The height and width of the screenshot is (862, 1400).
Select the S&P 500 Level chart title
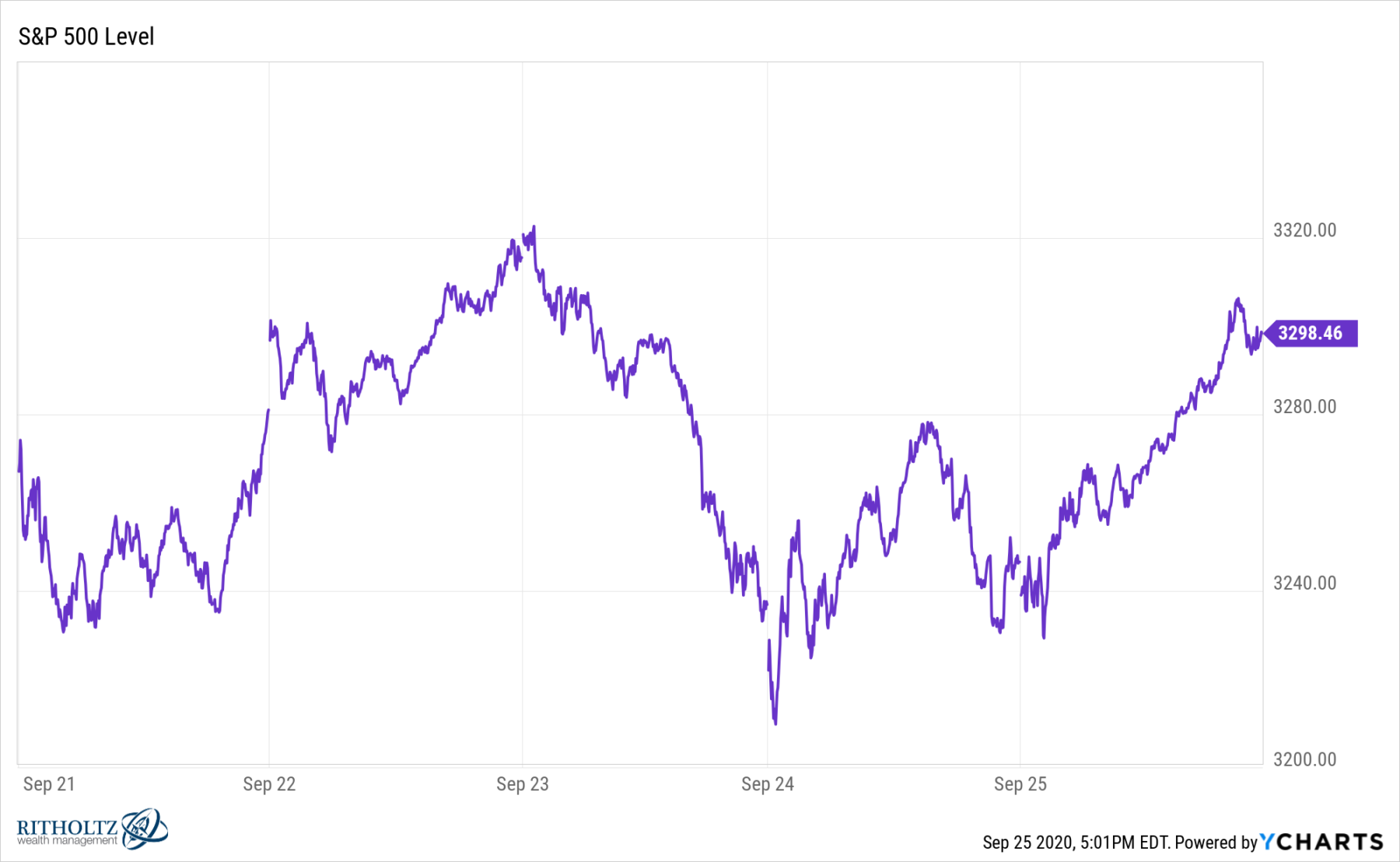(x=86, y=37)
